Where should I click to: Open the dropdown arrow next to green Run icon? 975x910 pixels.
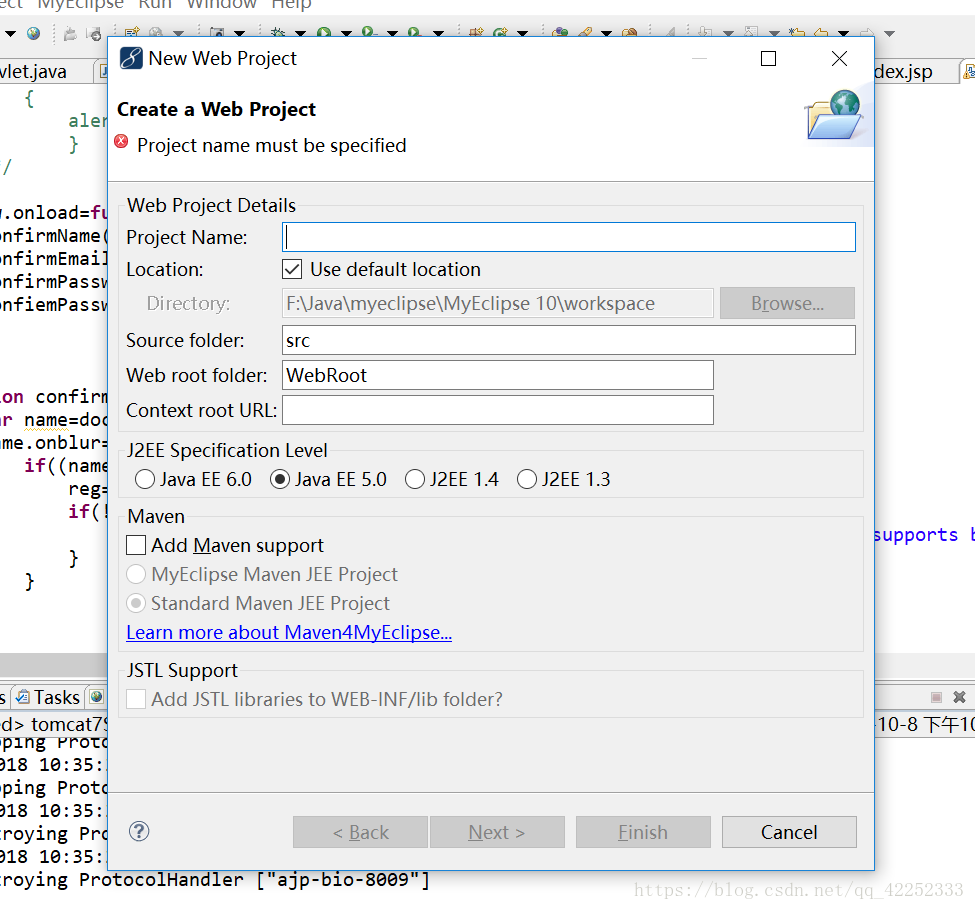tap(346, 33)
